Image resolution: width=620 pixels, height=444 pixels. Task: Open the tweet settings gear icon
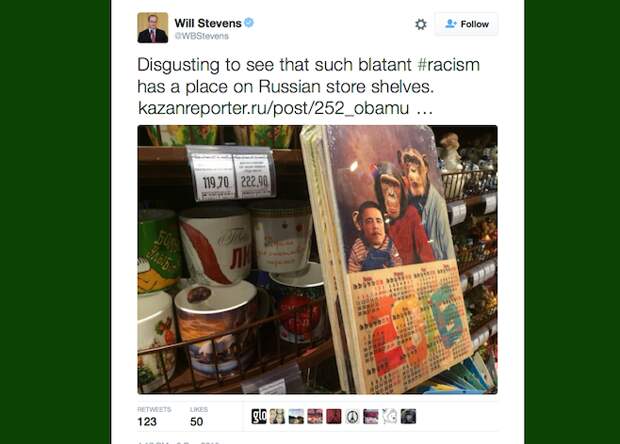tap(421, 24)
